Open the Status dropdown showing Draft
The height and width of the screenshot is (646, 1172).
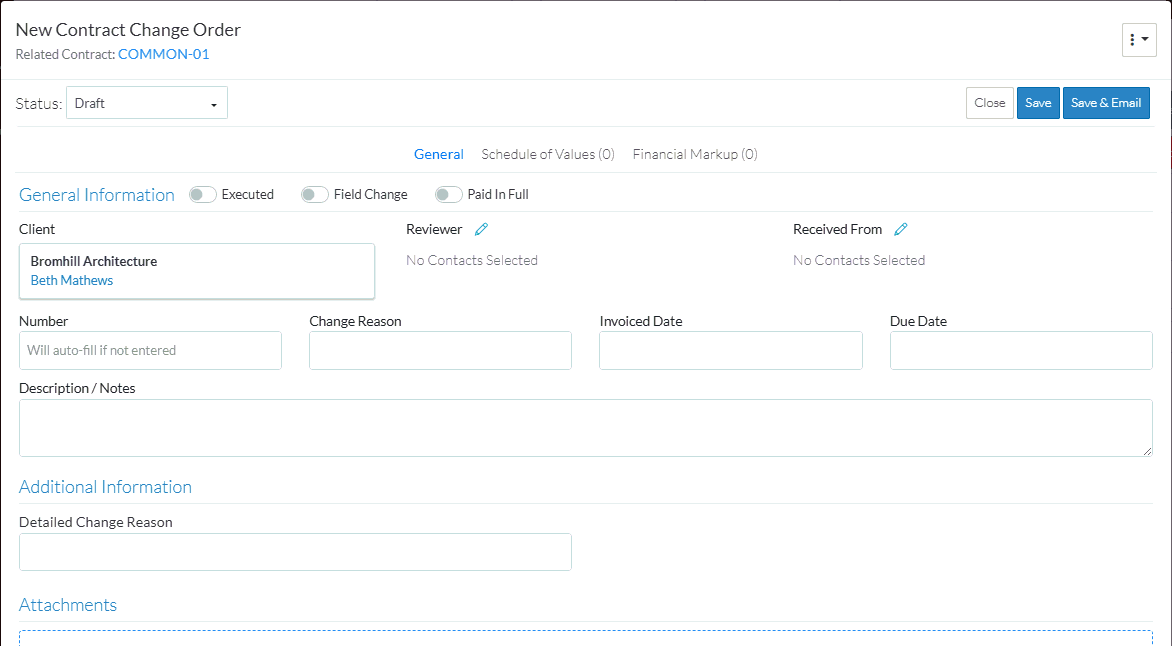[x=147, y=103]
